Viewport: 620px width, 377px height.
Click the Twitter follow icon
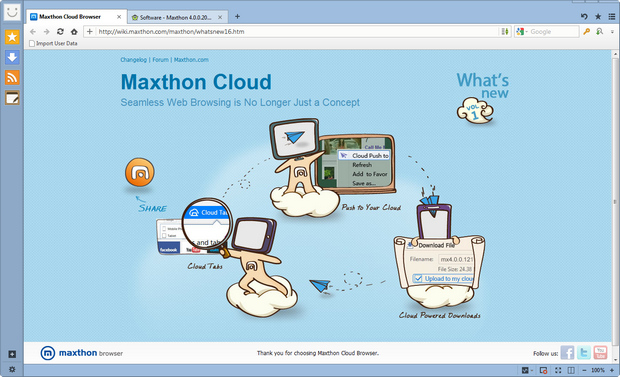584,352
